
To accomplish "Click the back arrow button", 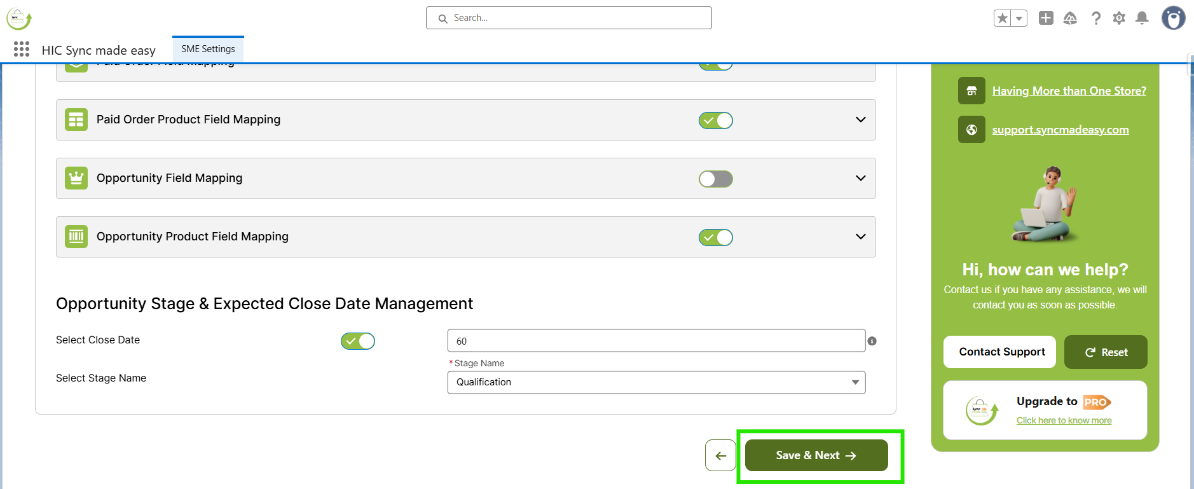I will pyautogui.click(x=720, y=455).
